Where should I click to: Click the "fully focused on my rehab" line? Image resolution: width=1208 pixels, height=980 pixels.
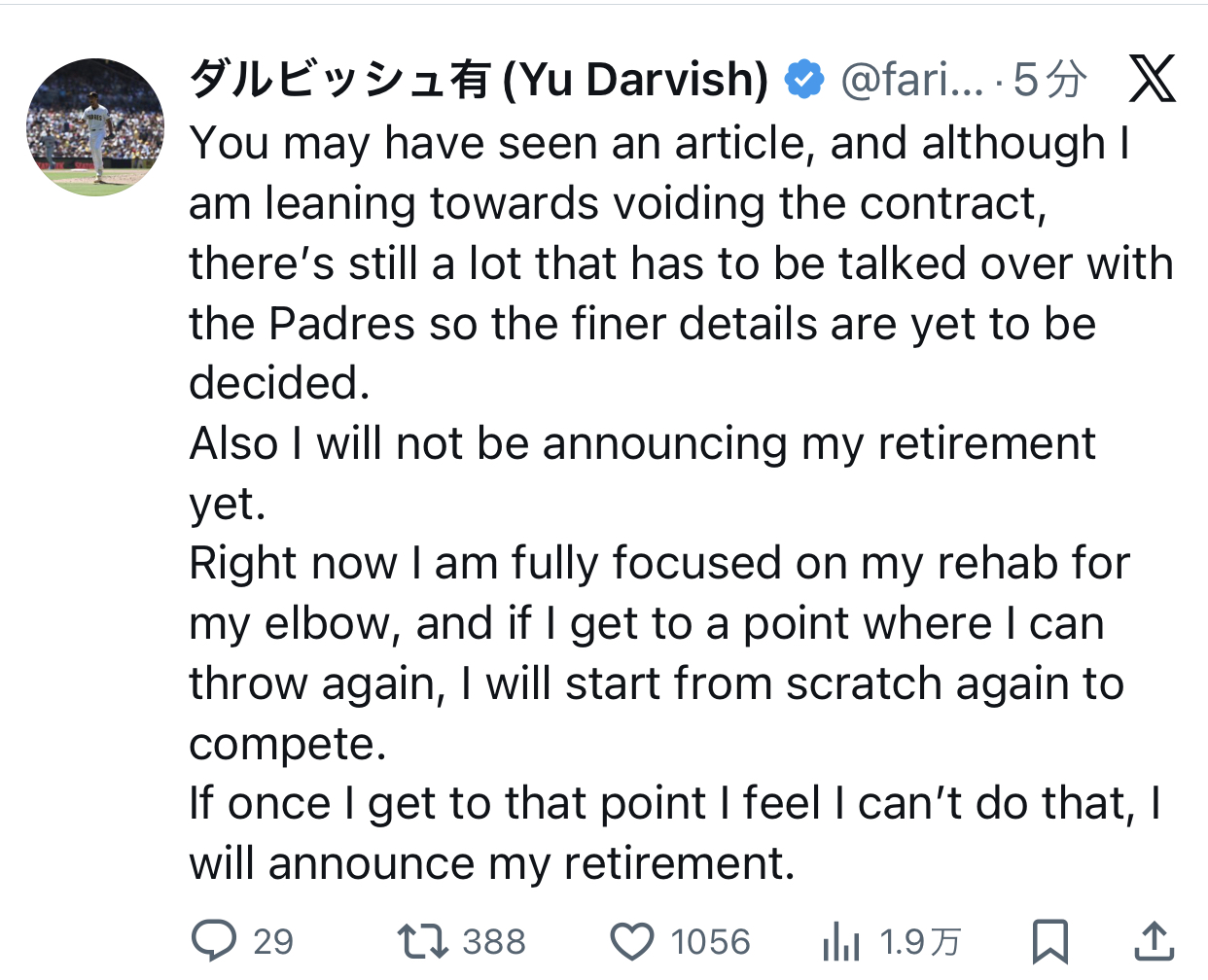pyautogui.click(x=658, y=563)
